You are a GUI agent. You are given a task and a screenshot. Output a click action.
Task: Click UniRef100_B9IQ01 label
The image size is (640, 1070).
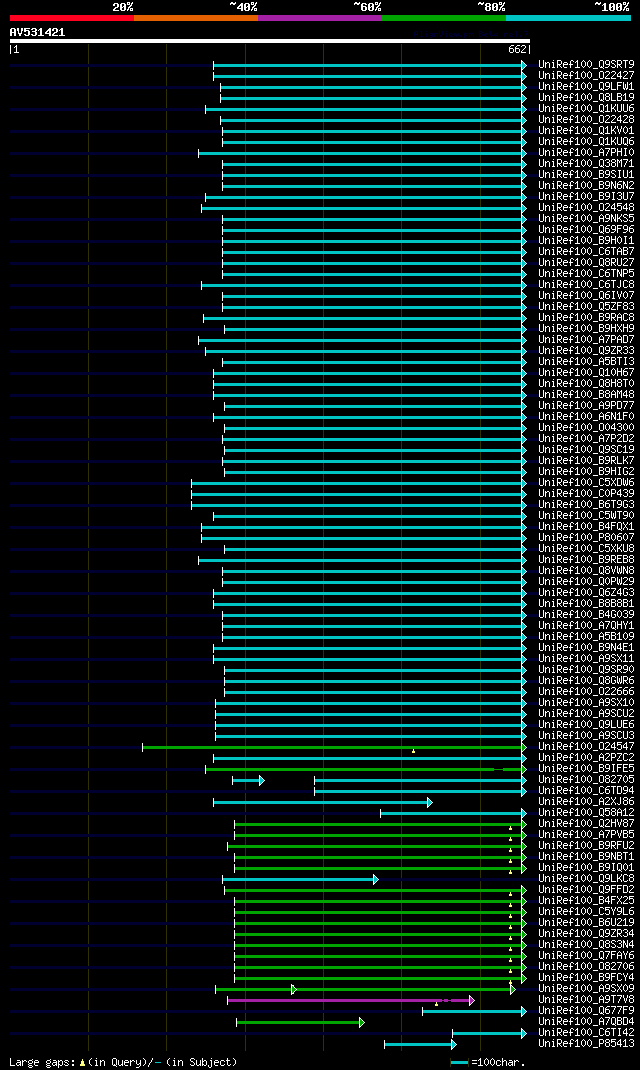click(586, 867)
